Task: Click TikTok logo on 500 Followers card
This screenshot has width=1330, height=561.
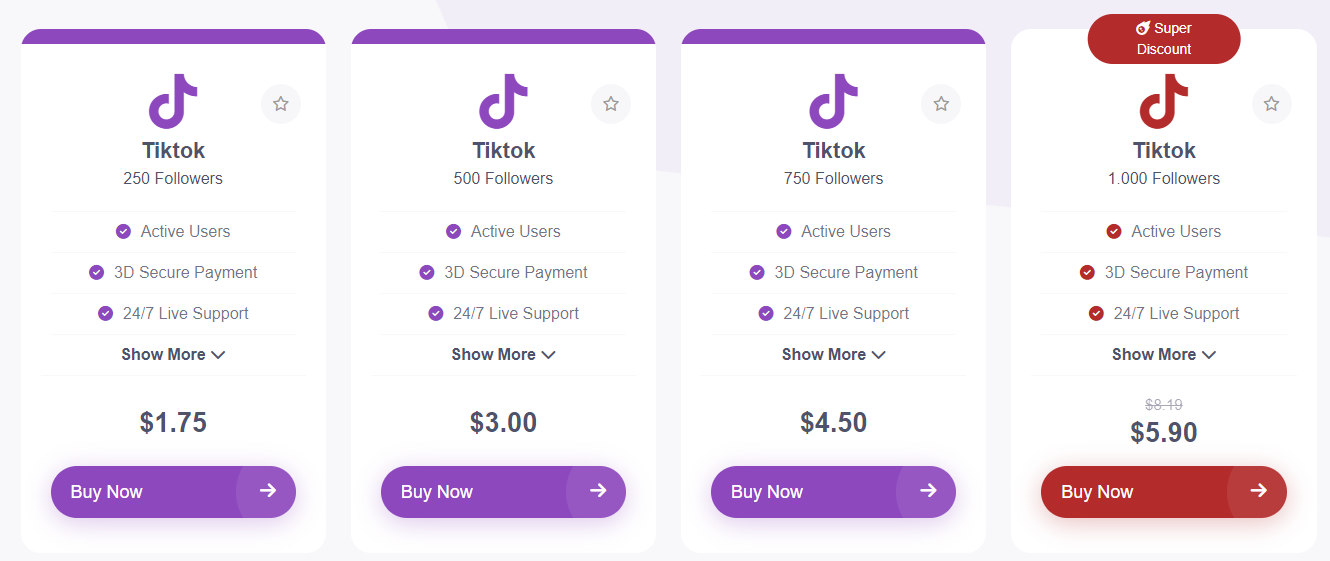Action: (503, 101)
